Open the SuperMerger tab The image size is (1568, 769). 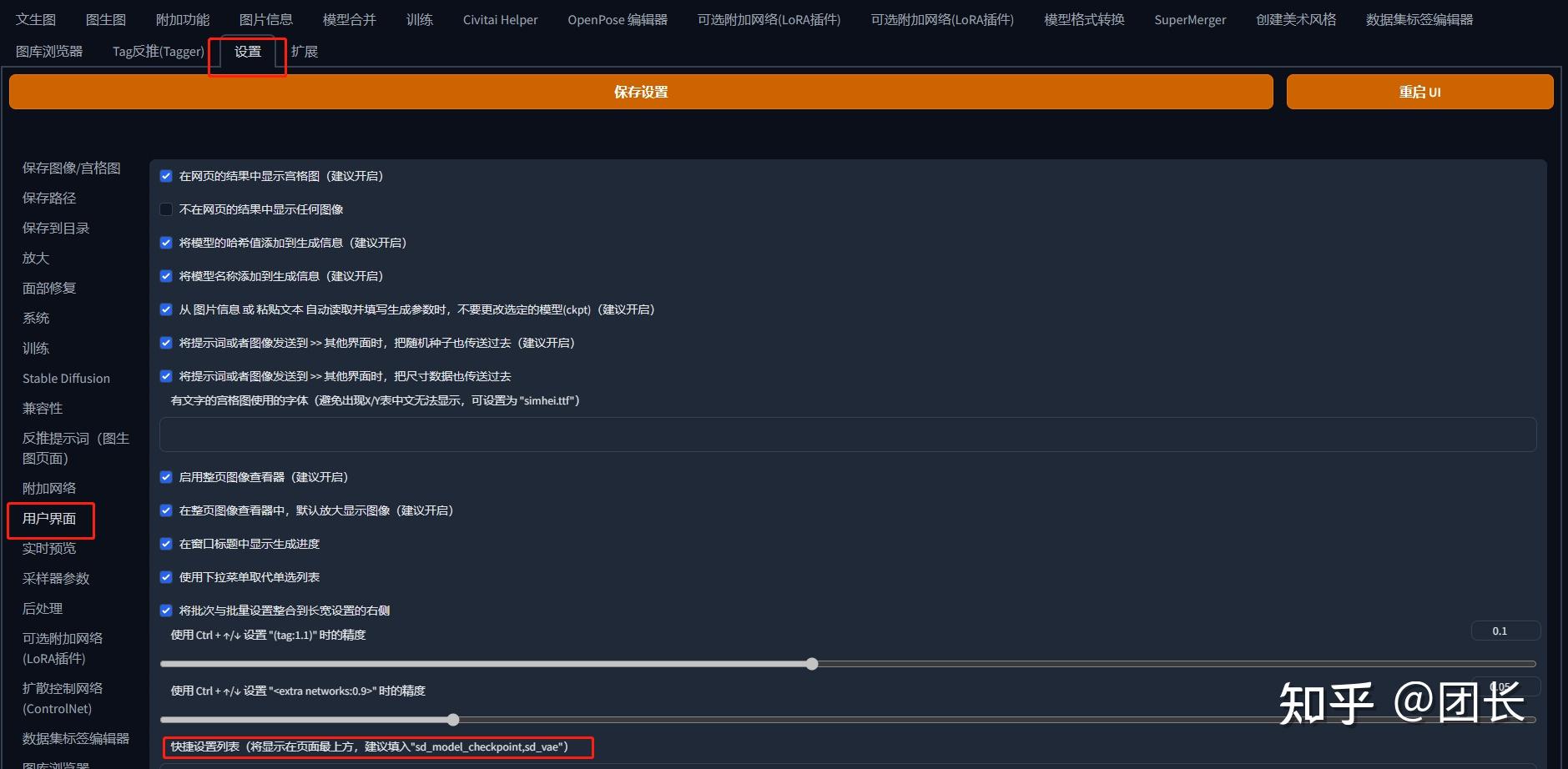[x=1189, y=18]
